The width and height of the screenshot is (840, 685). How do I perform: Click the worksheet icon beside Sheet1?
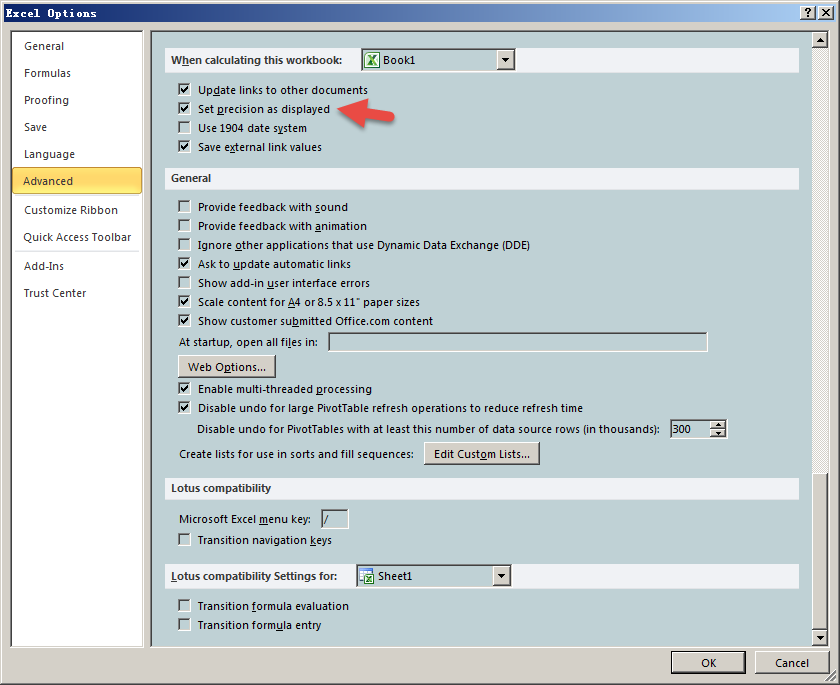[x=366, y=576]
